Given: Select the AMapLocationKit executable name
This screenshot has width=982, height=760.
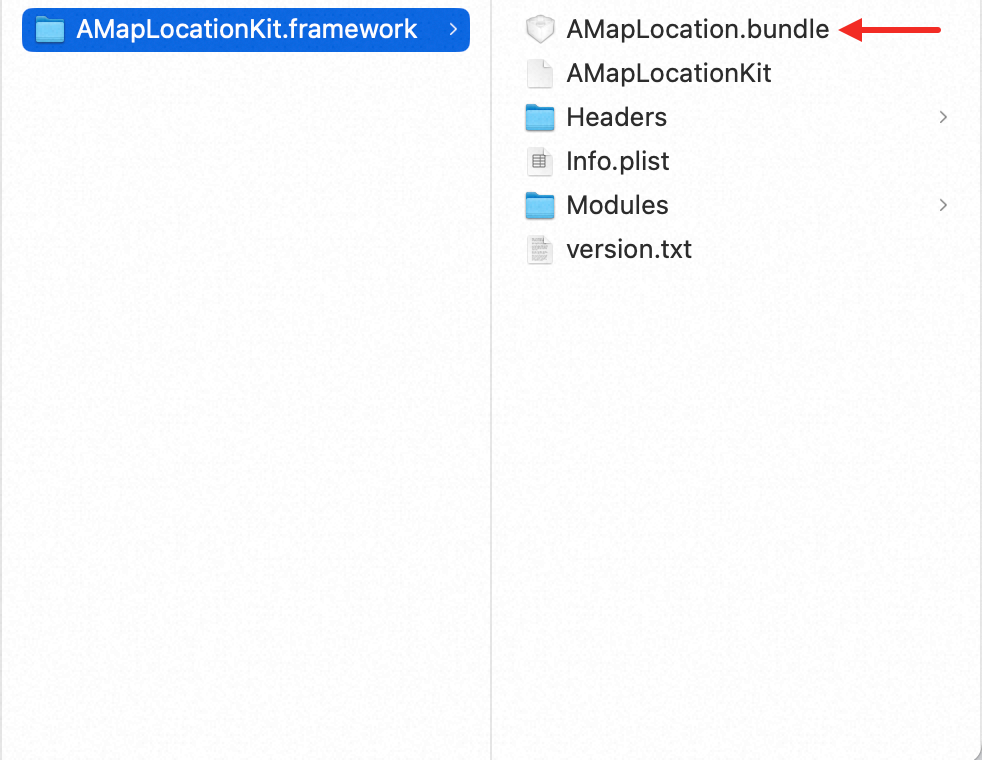Looking at the screenshot, I should click(669, 73).
